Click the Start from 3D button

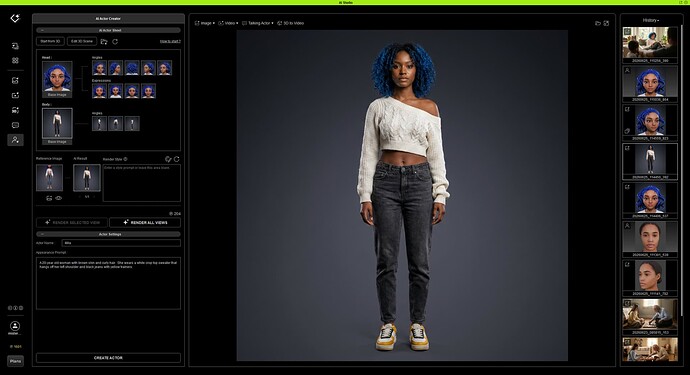coord(50,41)
